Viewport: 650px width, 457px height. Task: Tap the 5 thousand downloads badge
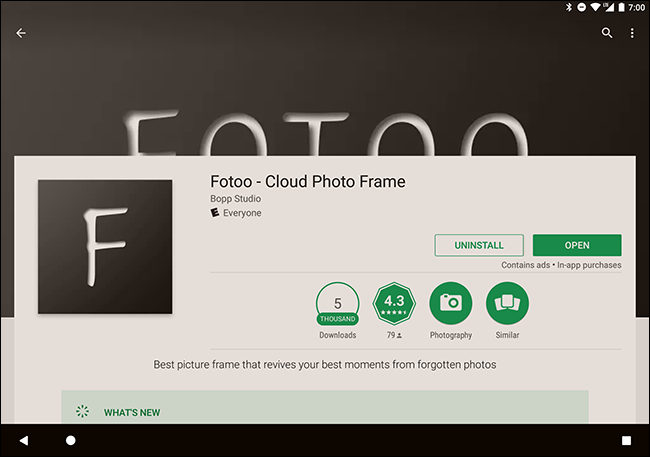337,304
